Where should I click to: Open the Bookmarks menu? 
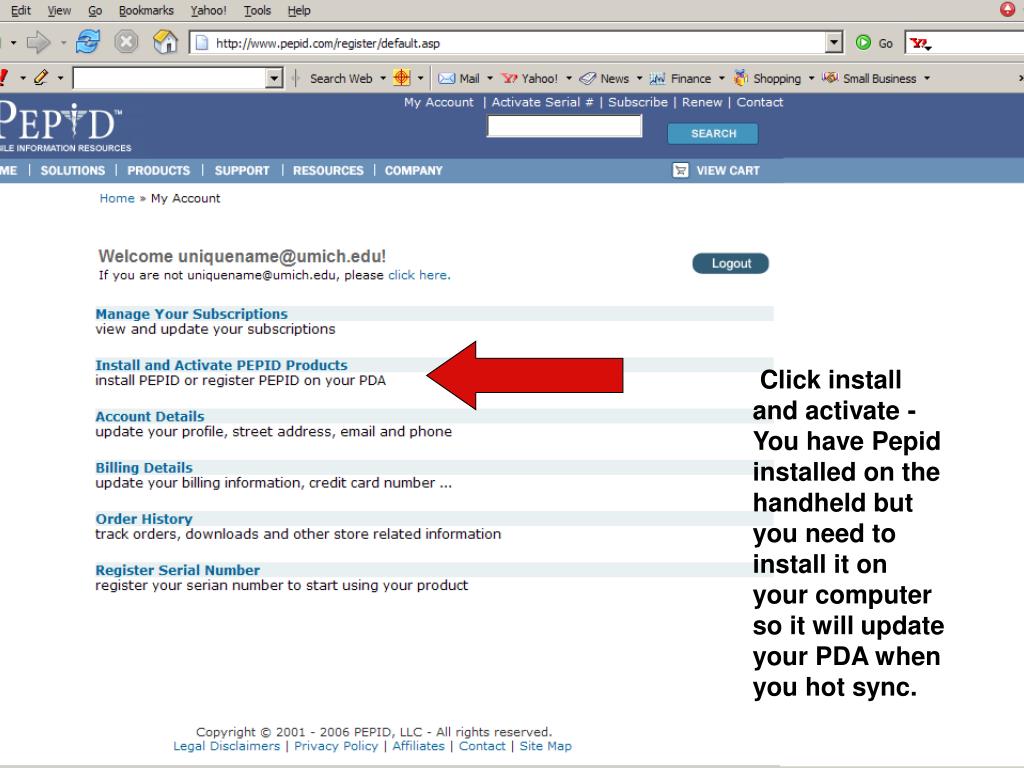[x=146, y=10]
